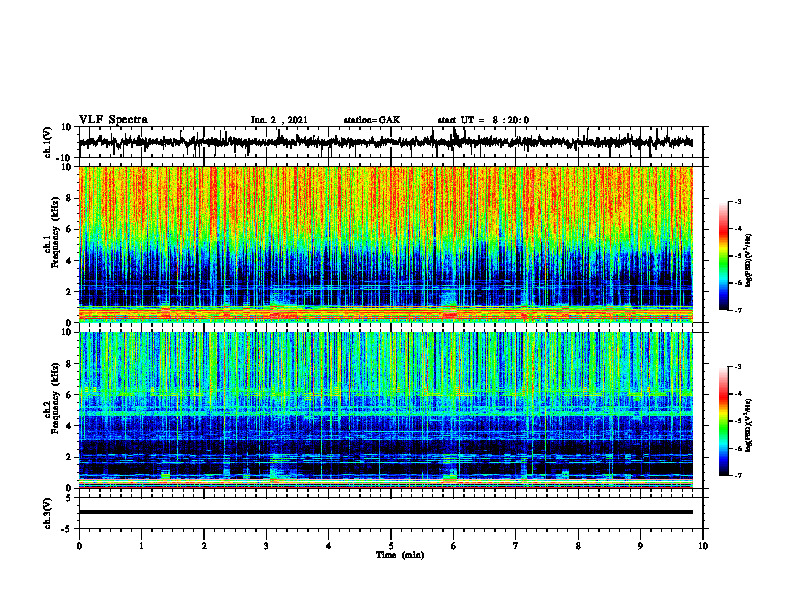
Task: Click the "2" kHz tick on ch.2 axis
Action: [69, 457]
